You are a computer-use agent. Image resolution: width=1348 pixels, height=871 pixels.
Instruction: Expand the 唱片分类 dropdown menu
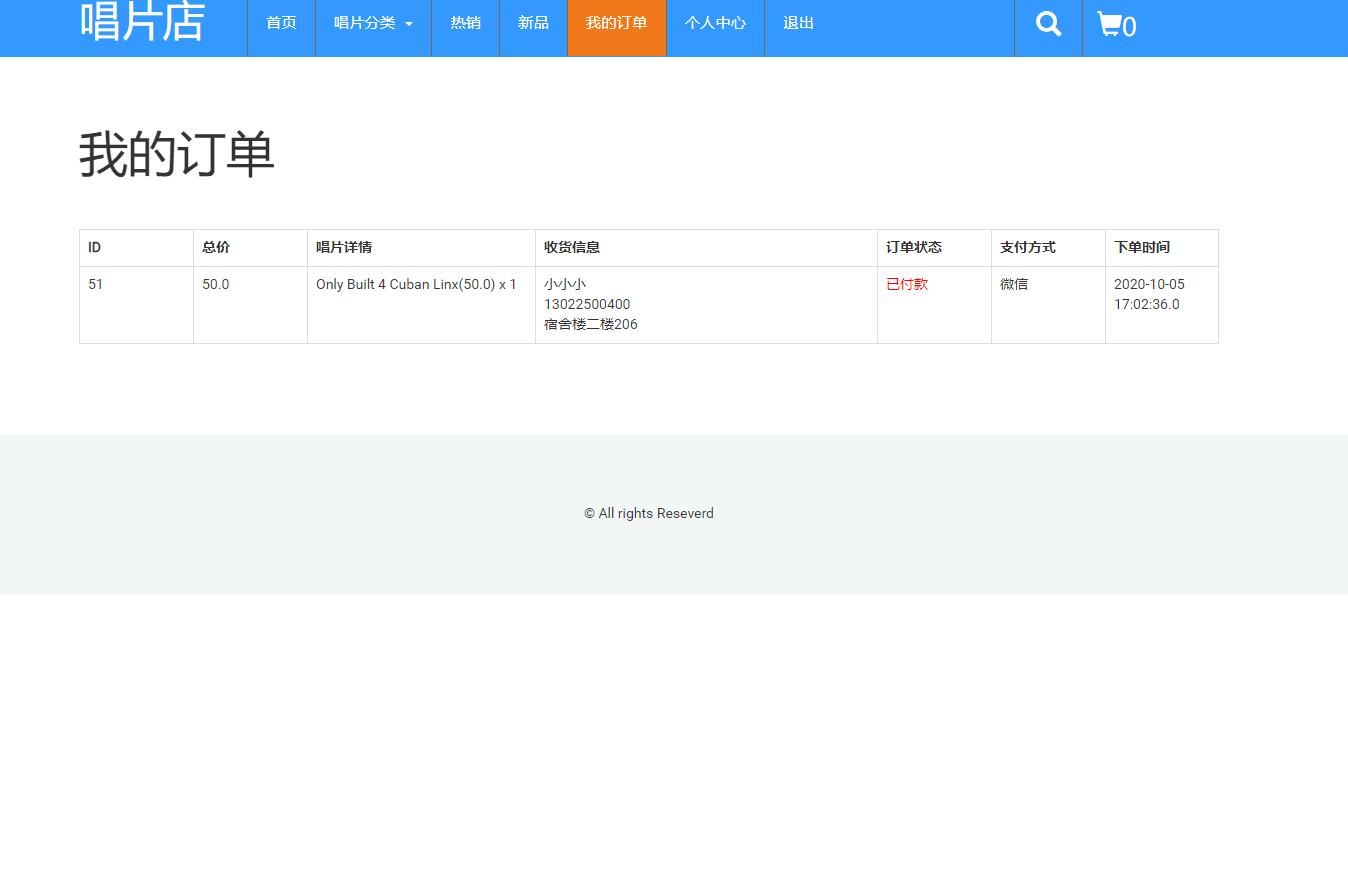click(372, 22)
